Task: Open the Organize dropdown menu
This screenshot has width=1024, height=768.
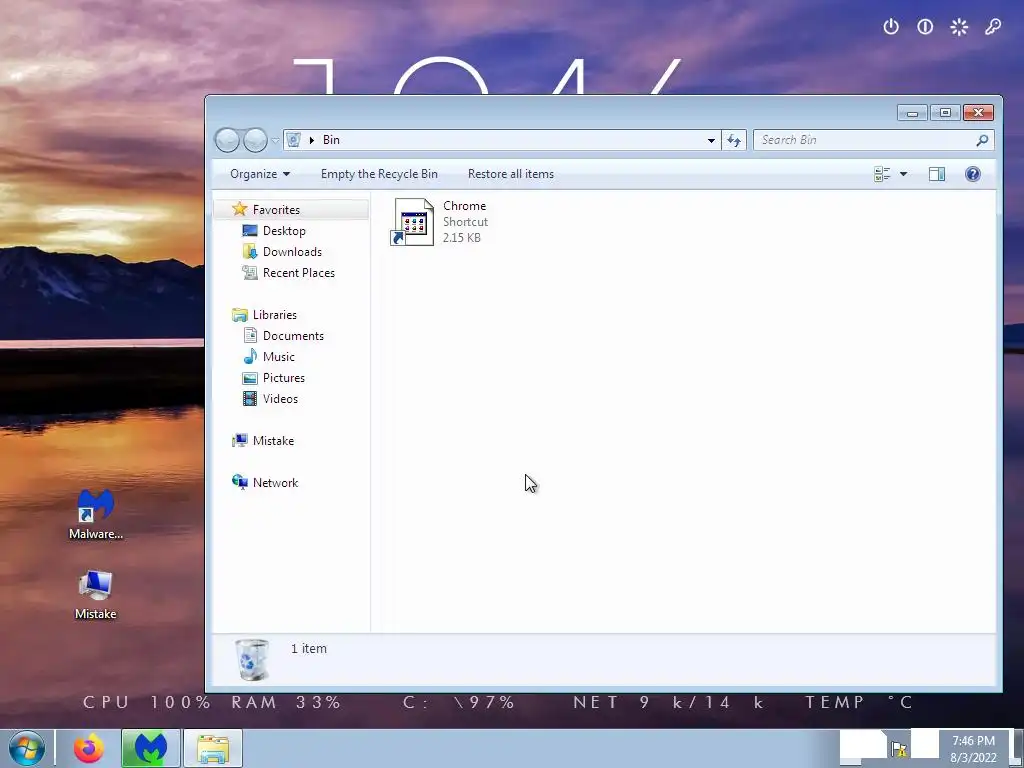Action: click(259, 174)
